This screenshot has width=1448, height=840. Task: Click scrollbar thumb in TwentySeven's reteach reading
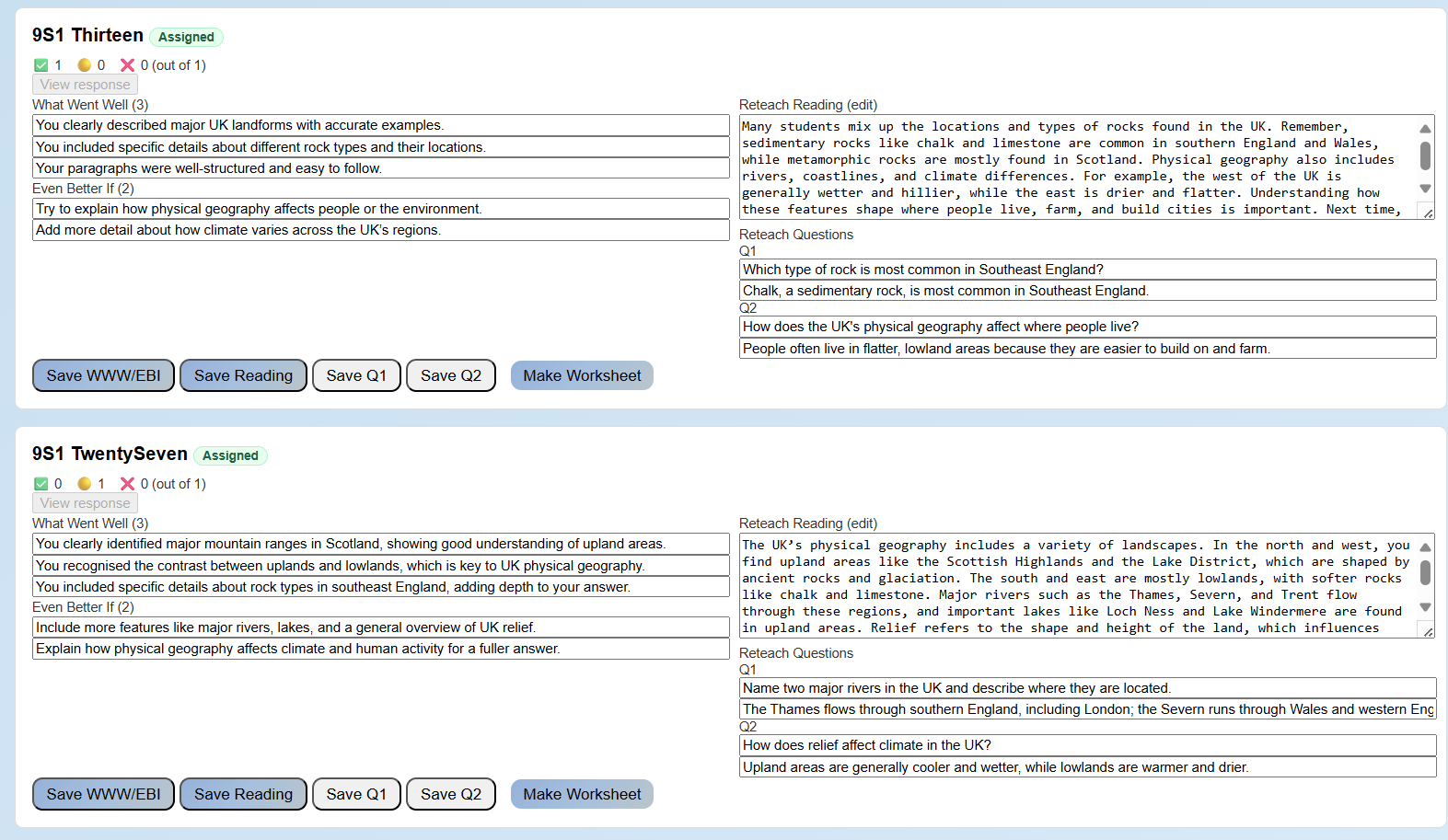pos(1425,573)
